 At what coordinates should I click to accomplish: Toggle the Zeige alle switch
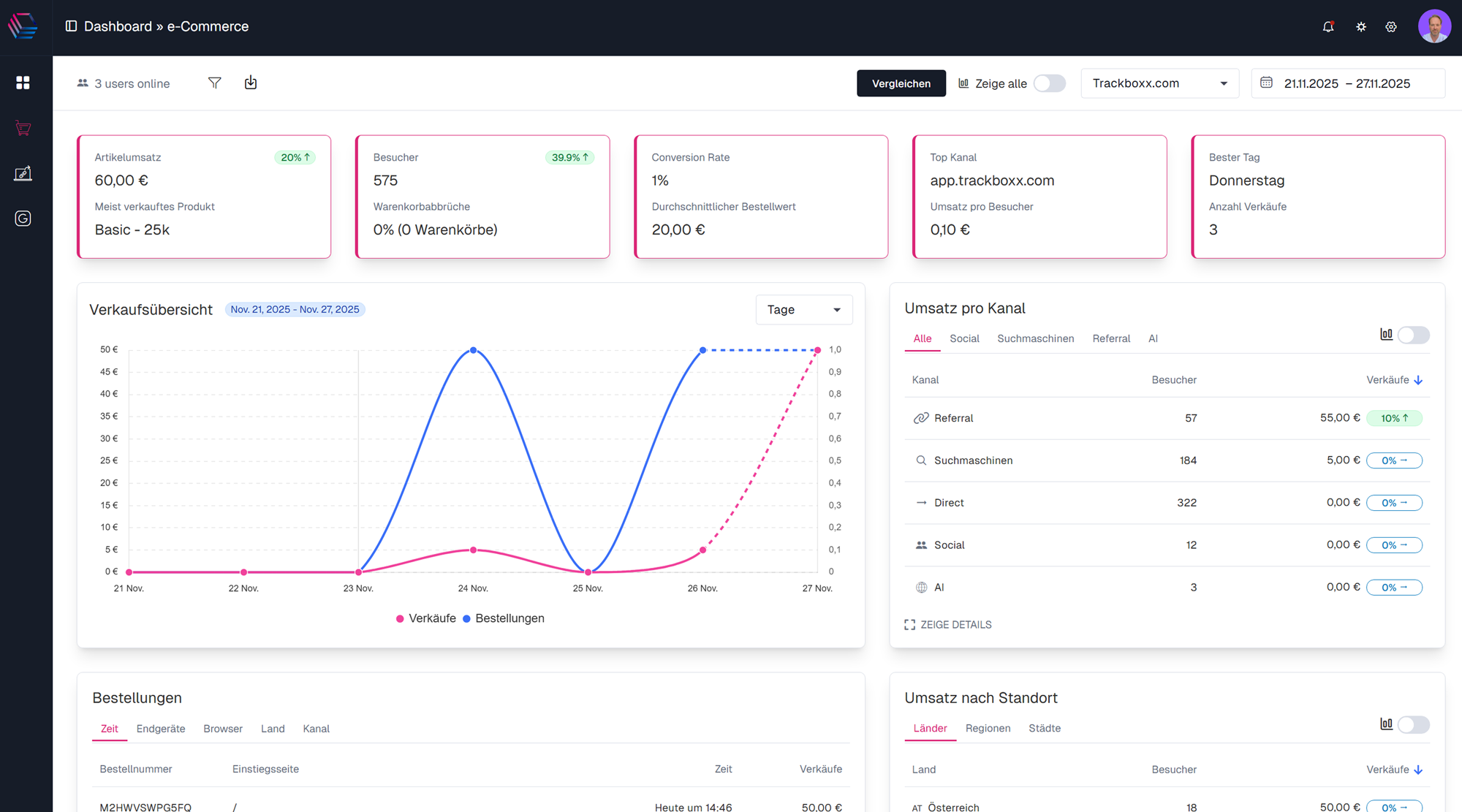click(x=1049, y=83)
